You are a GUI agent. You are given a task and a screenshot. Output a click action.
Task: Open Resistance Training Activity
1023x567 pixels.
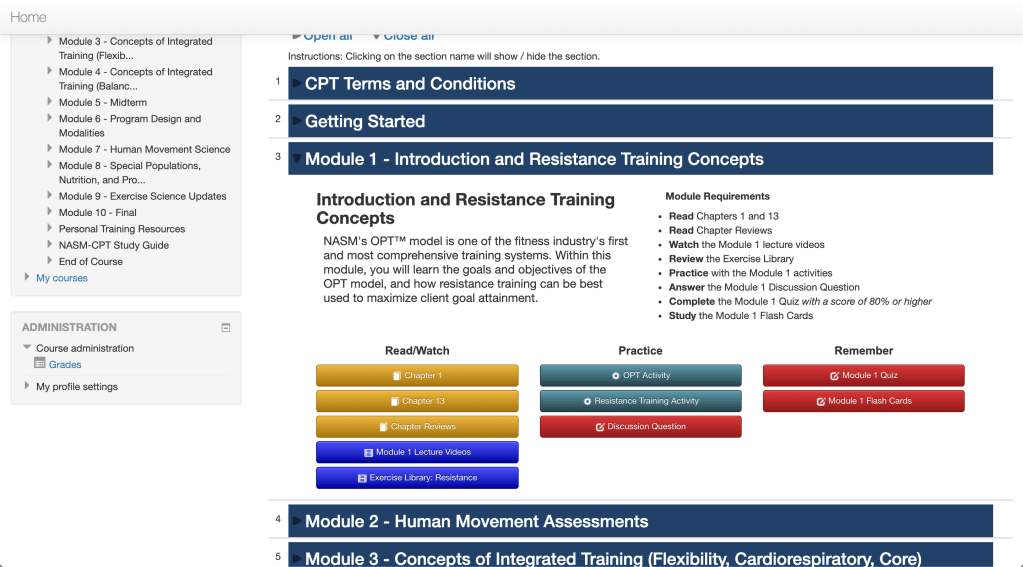[x=640, y=401]
